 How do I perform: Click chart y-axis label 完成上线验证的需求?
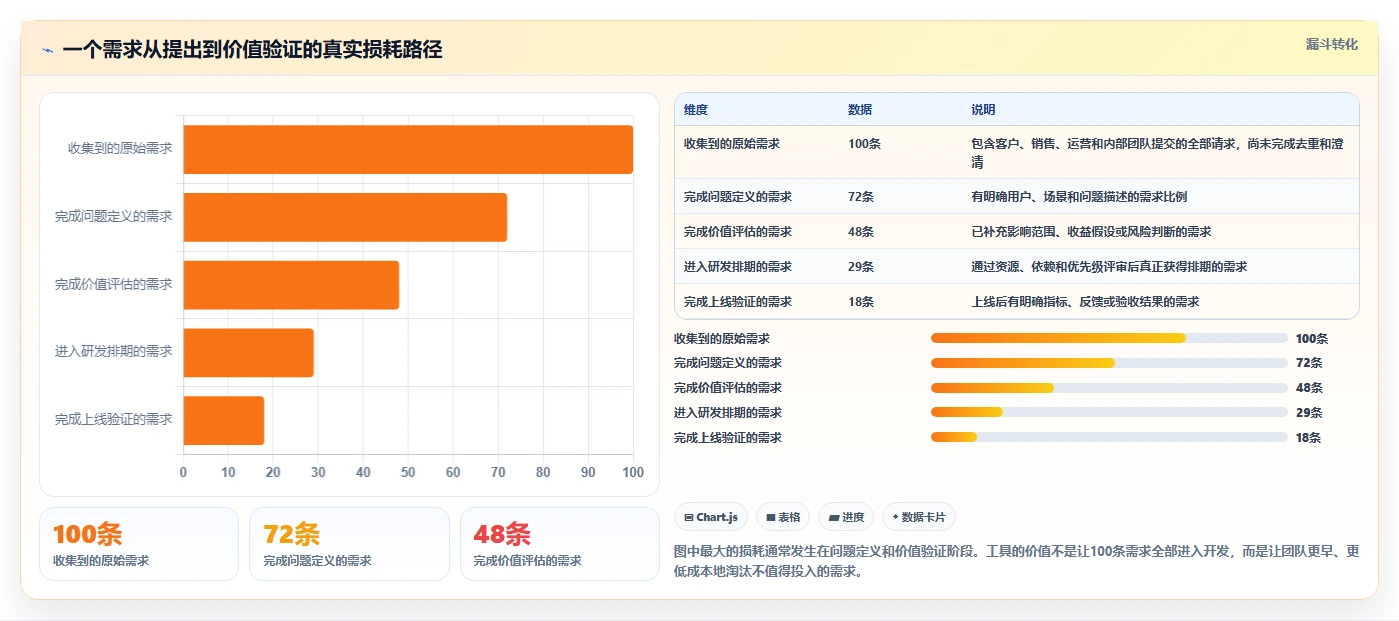[114, 419]
